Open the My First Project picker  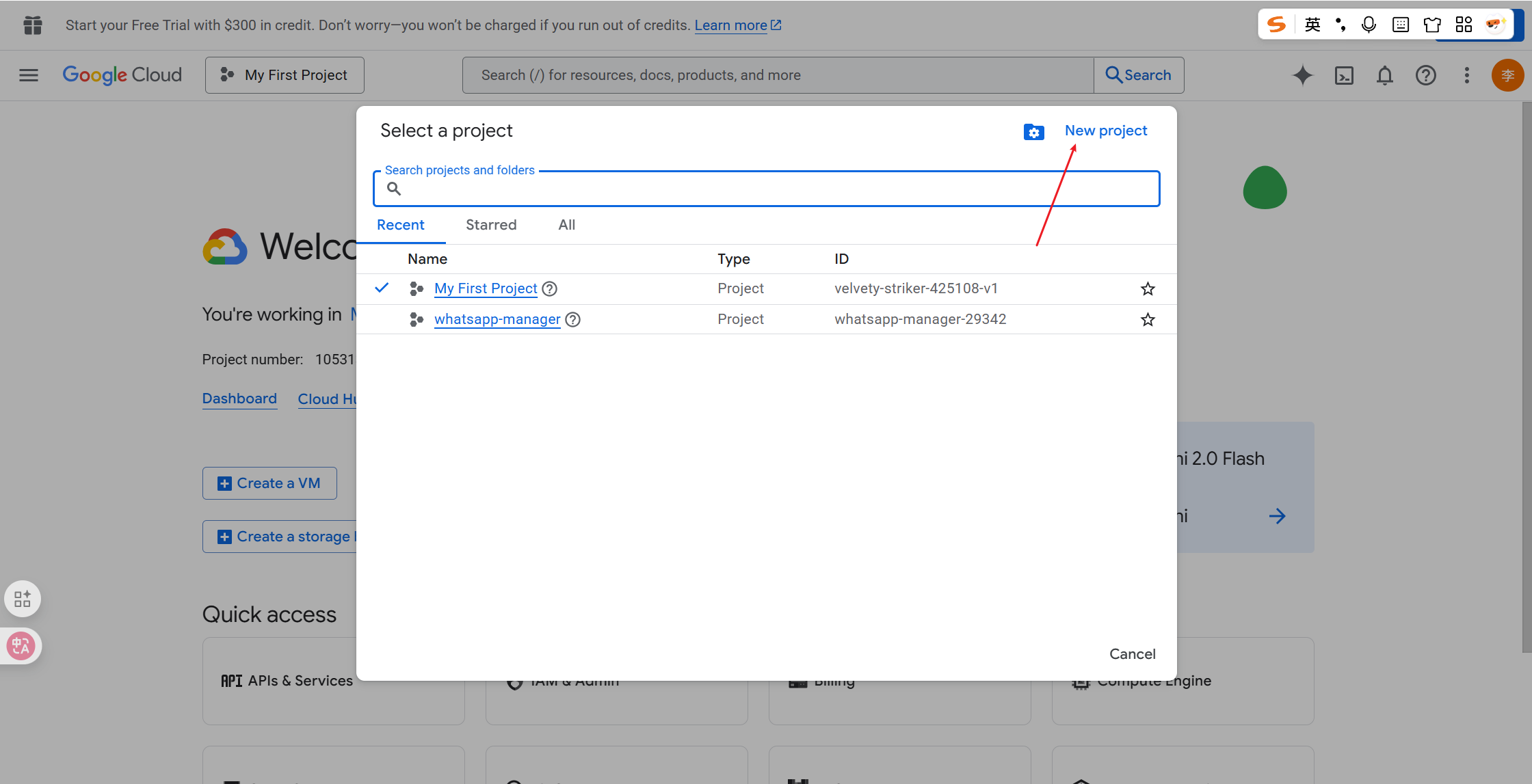tap(285, 75)
